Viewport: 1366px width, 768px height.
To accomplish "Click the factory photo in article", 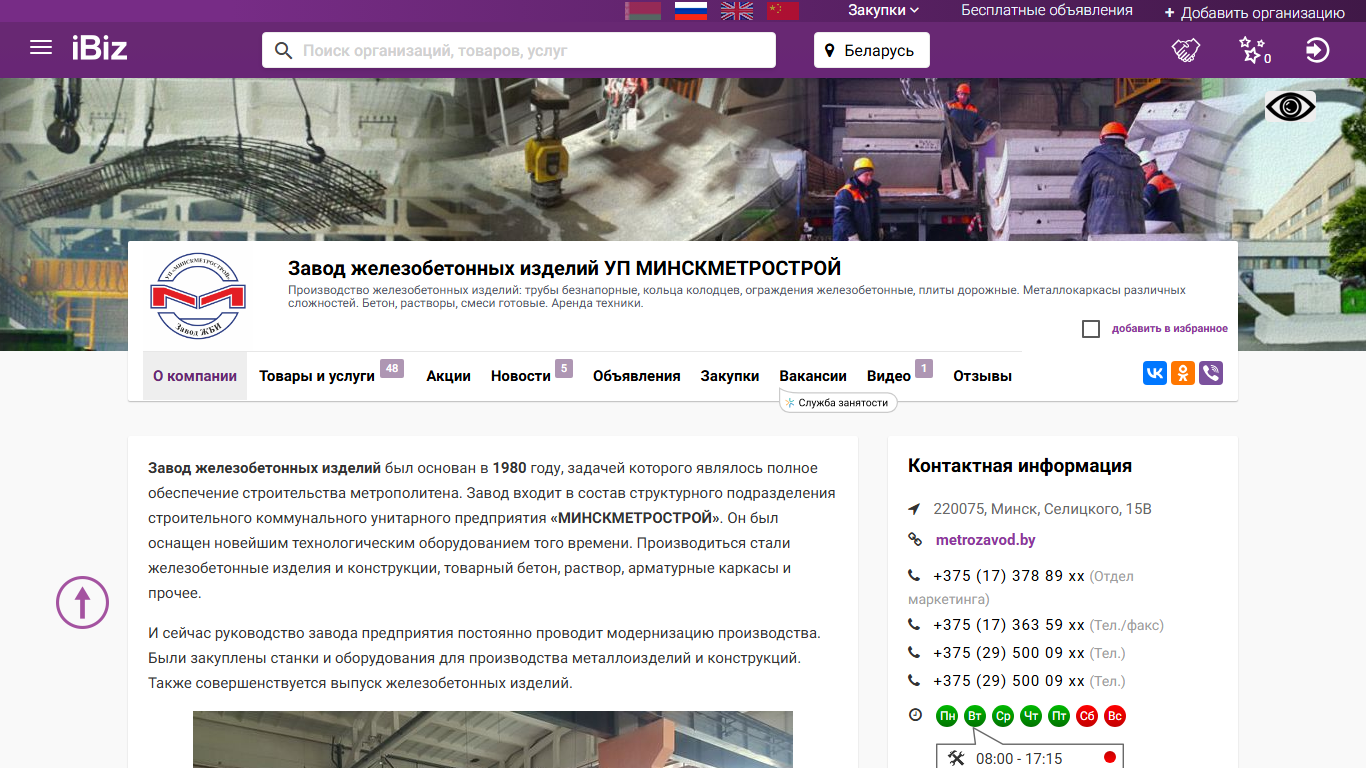I will [x=493, y=740].
